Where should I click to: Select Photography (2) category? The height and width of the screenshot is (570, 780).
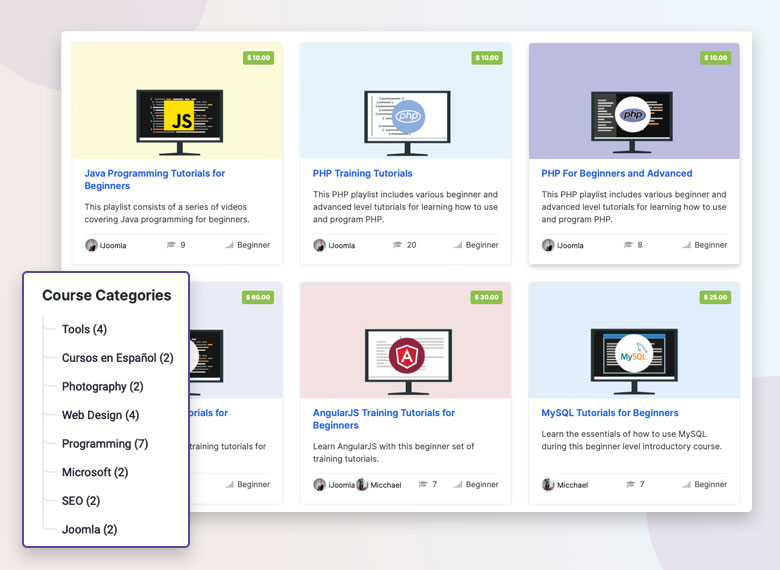pos(102,386)
